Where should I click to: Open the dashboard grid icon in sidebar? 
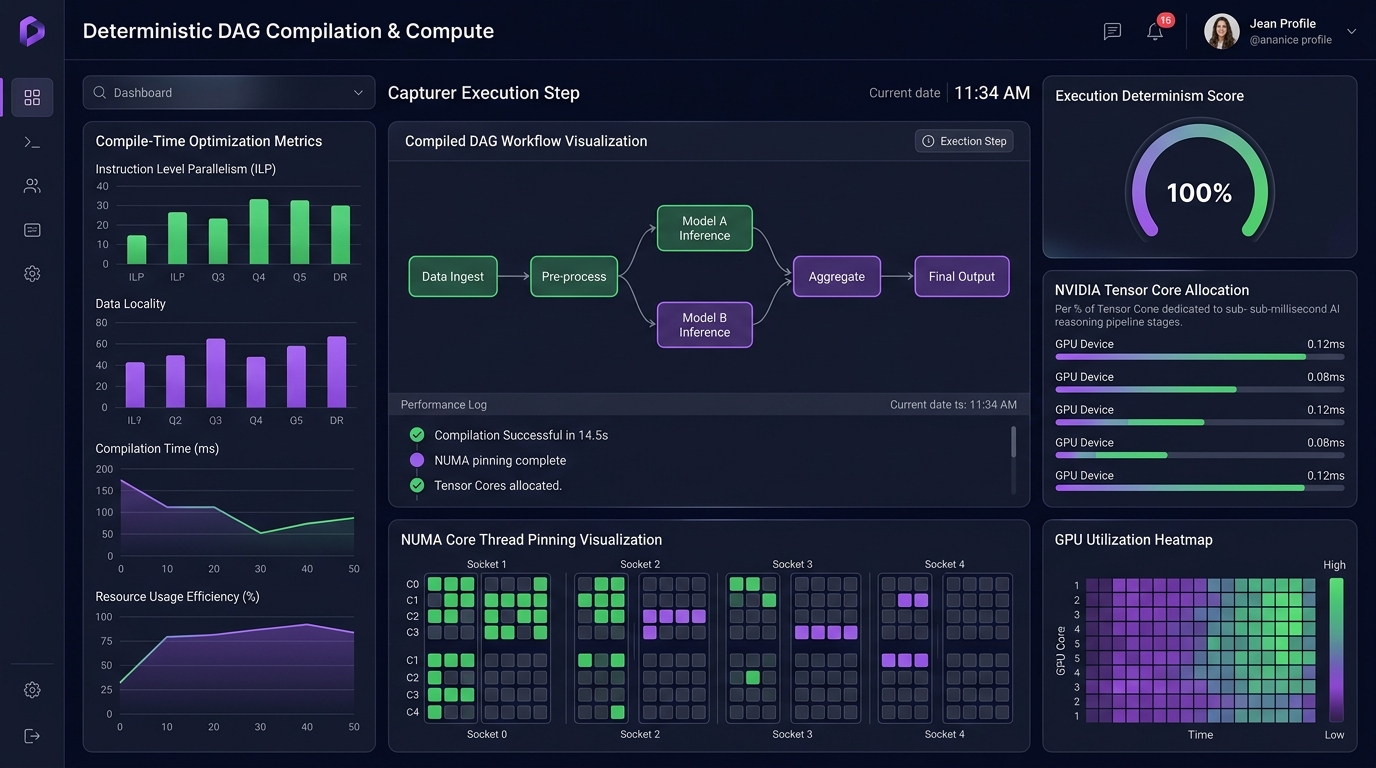click(x=32, y=97)
